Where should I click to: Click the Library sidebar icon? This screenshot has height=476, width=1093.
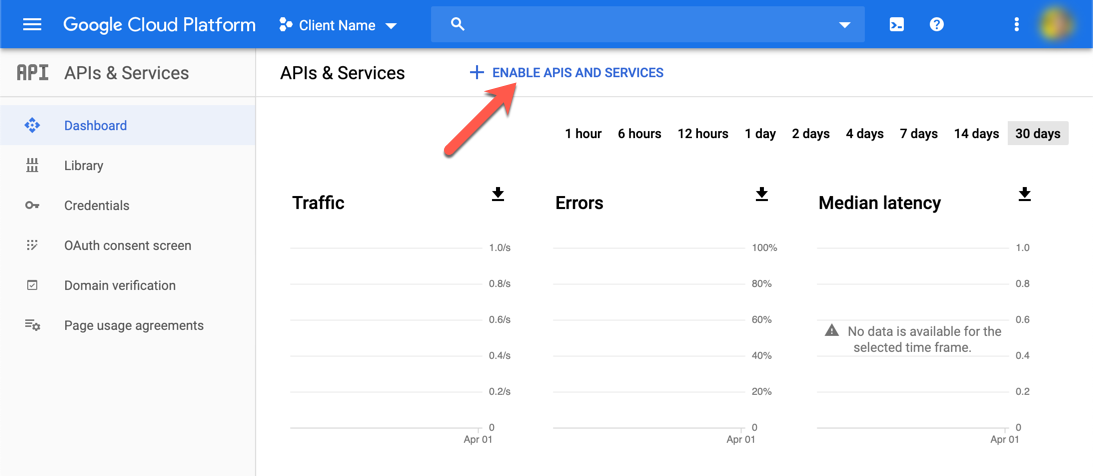pyautogui.click(x=32, y=166)
